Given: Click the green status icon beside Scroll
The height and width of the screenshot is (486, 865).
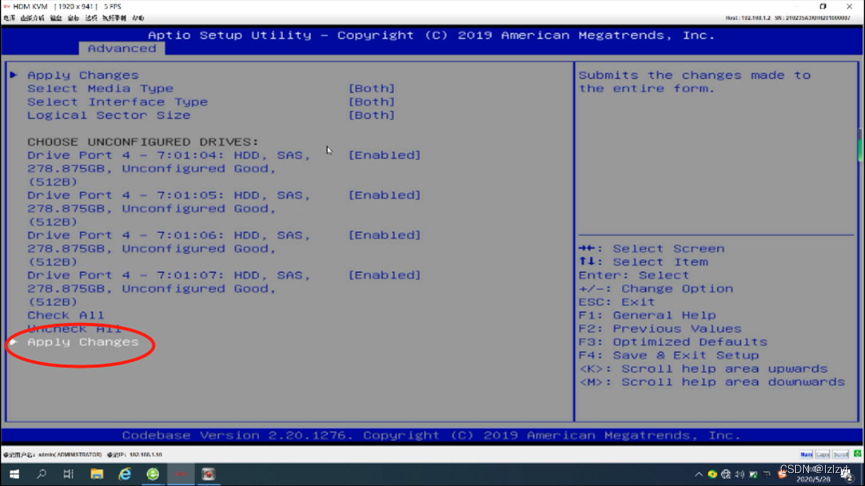Looking at the screenshot, I should pyautogui.click(x=857, y=454).
